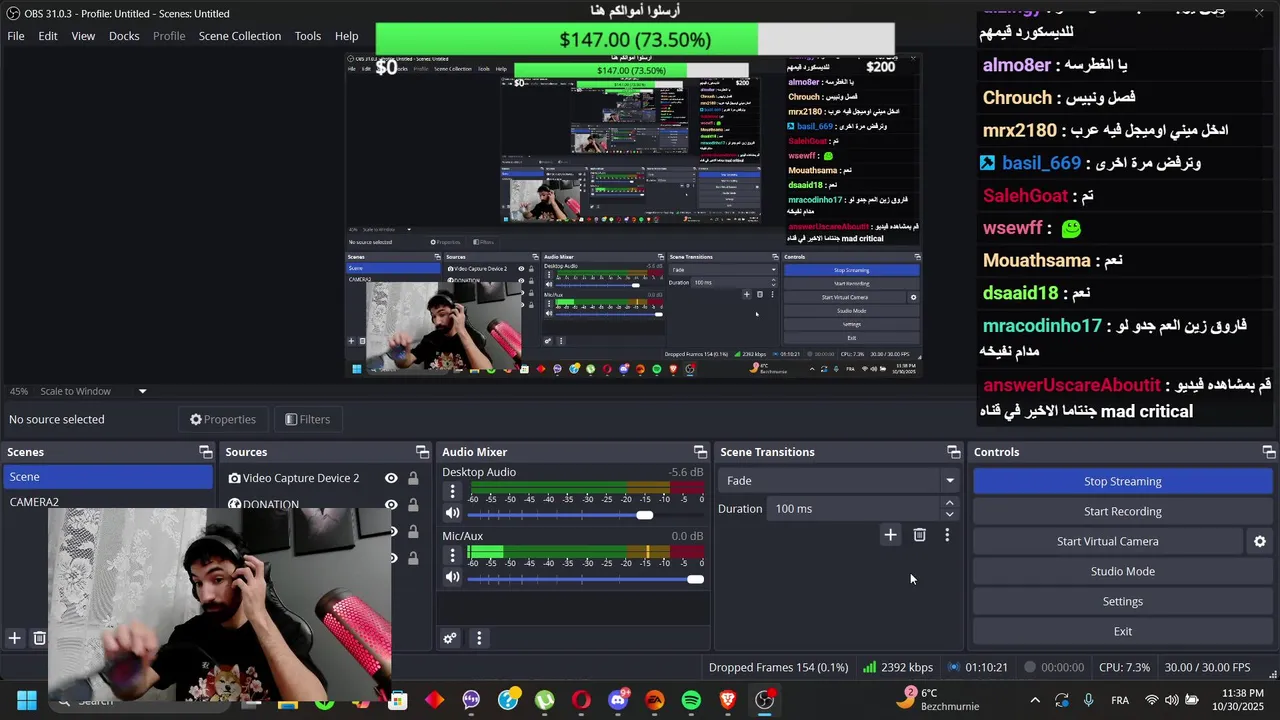Pop out the Audio Mixer dock

700,452
